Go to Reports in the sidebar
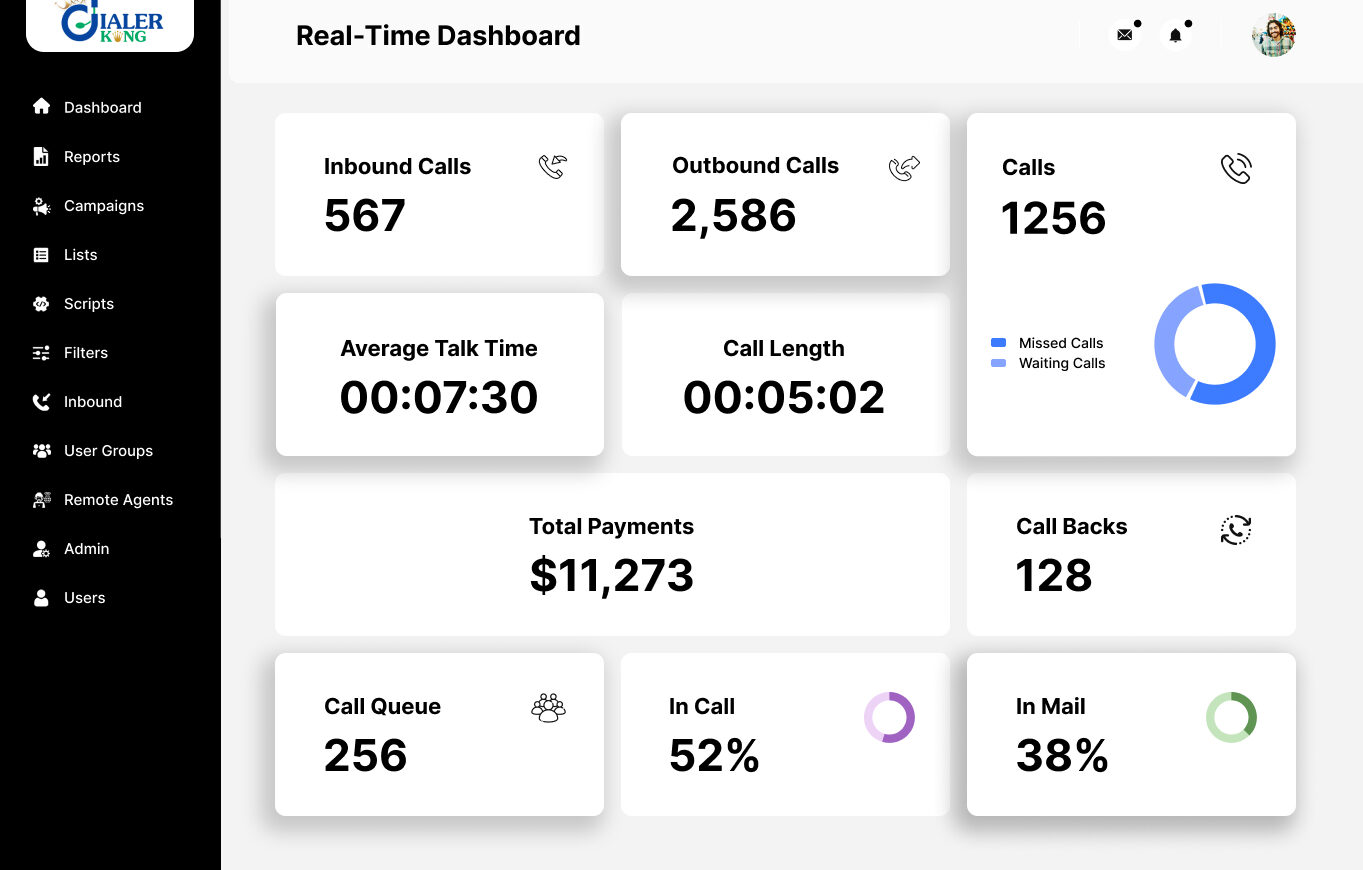This screenshot has width=1363, height=870. coord(91,157)
